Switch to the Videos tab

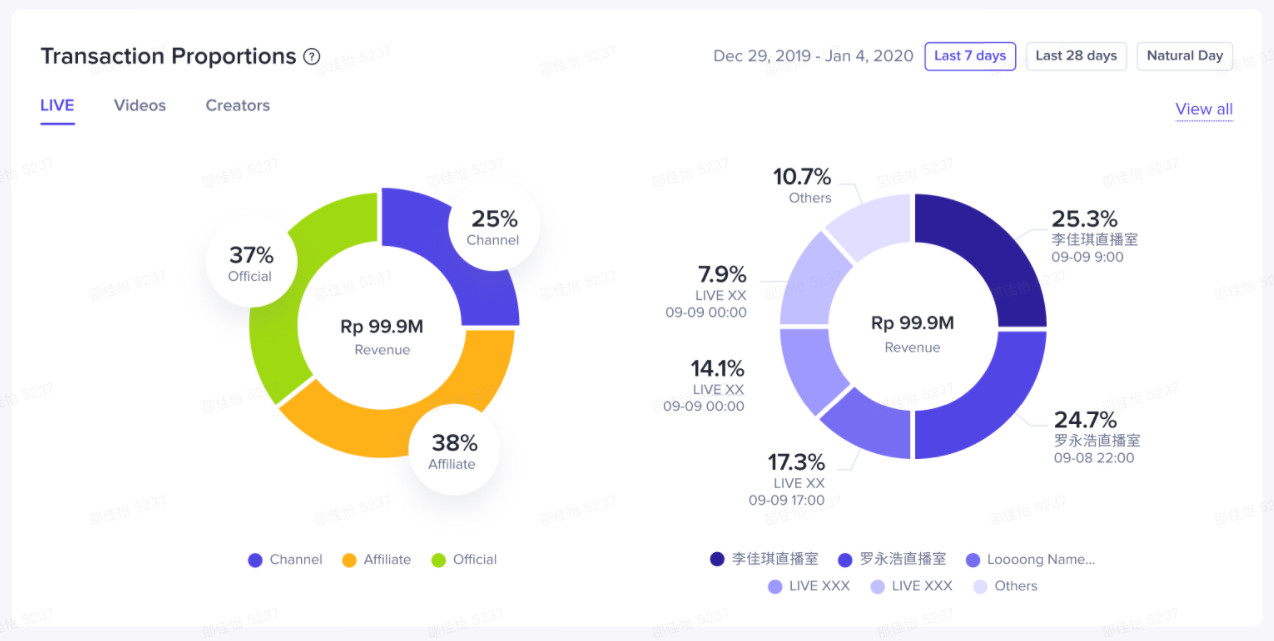[140, 105]
